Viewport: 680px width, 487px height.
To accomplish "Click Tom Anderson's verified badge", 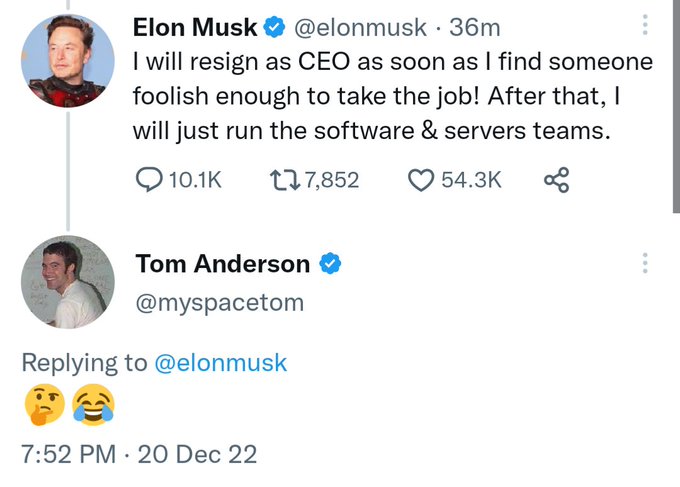I will 331,264.
